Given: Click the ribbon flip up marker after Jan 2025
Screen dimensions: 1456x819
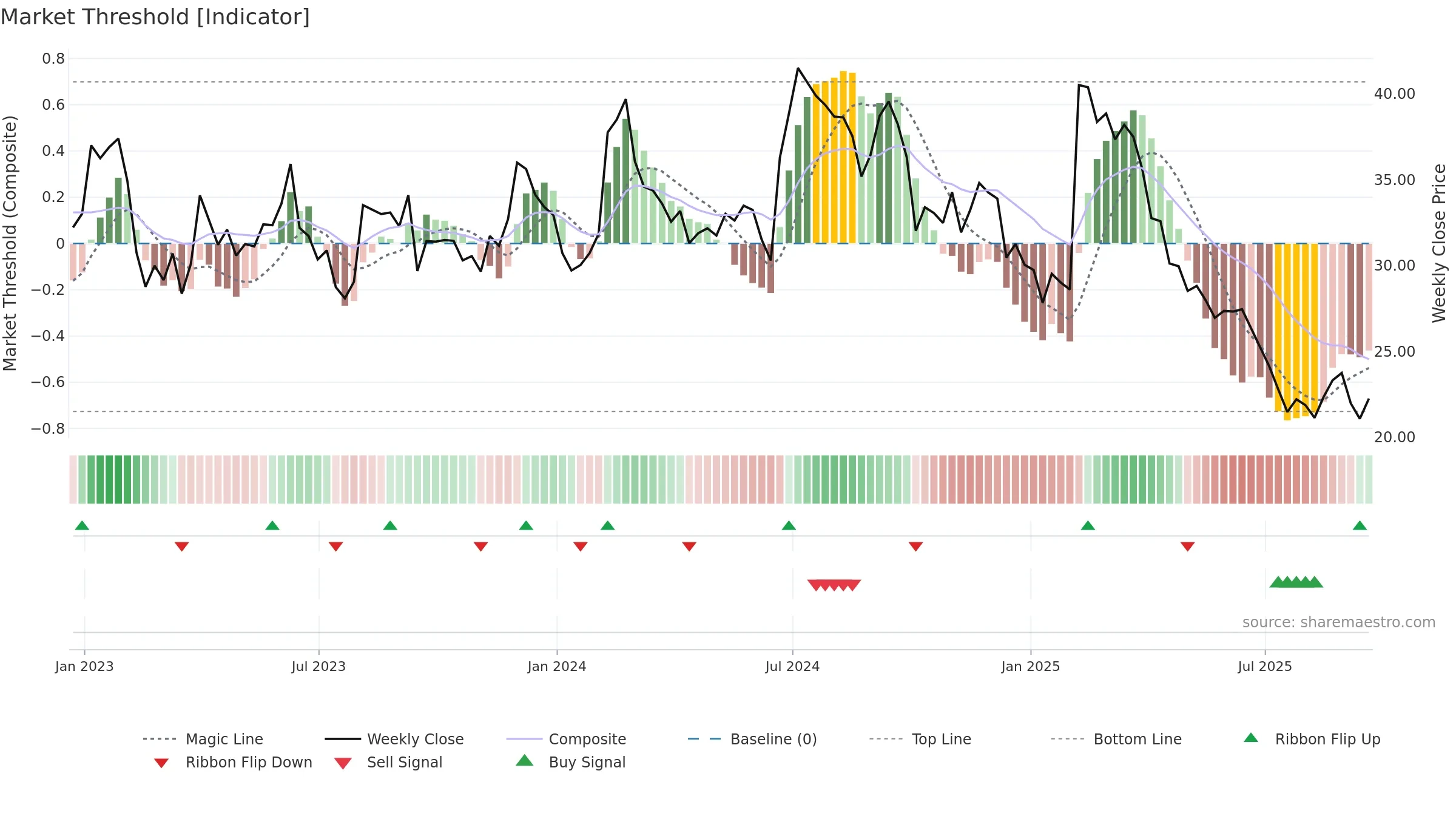Looking at the screenshot, I should 1088,525.
